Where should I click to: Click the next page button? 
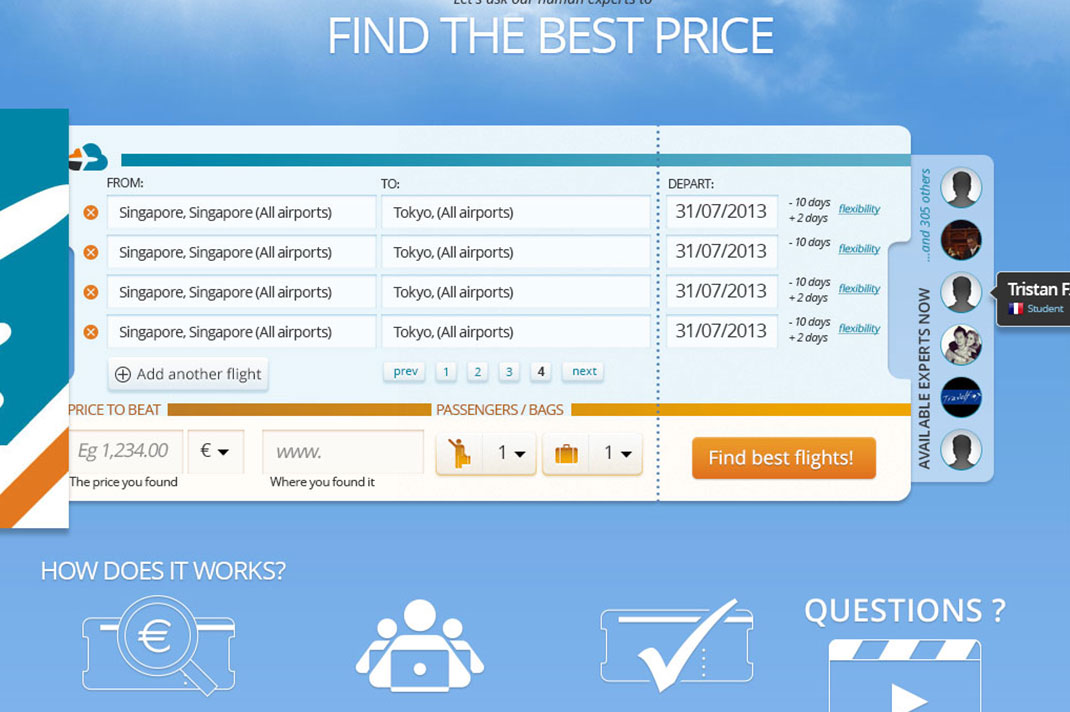(584, 372)
